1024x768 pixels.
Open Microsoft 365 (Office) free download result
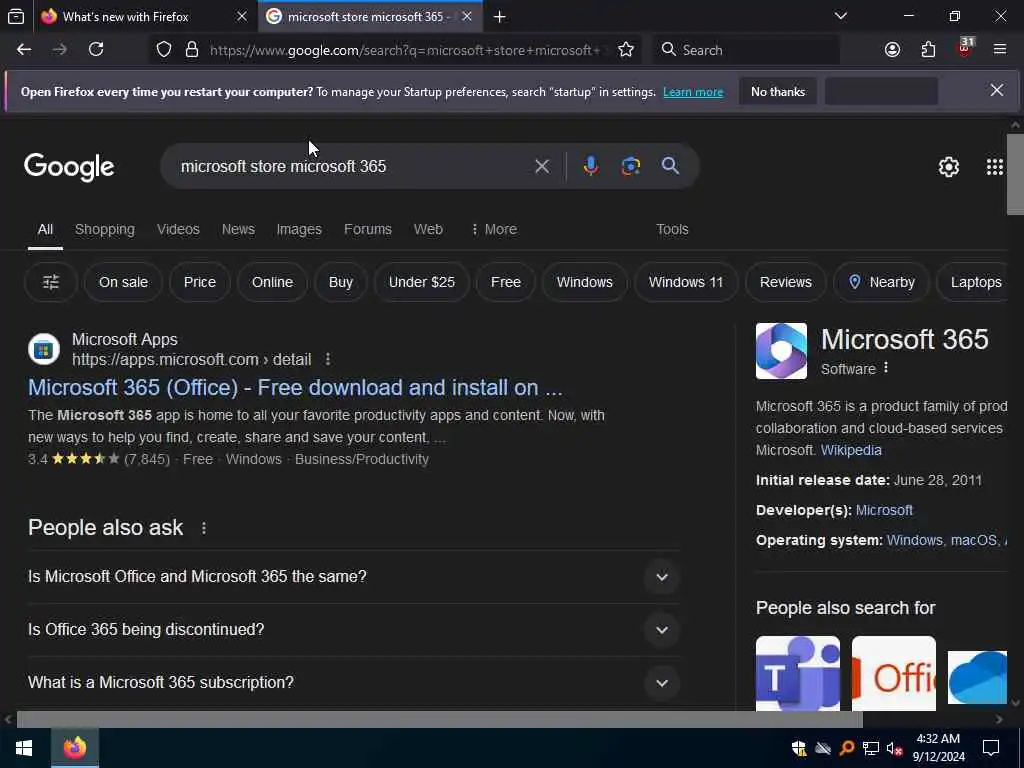[x=295, y=387]
